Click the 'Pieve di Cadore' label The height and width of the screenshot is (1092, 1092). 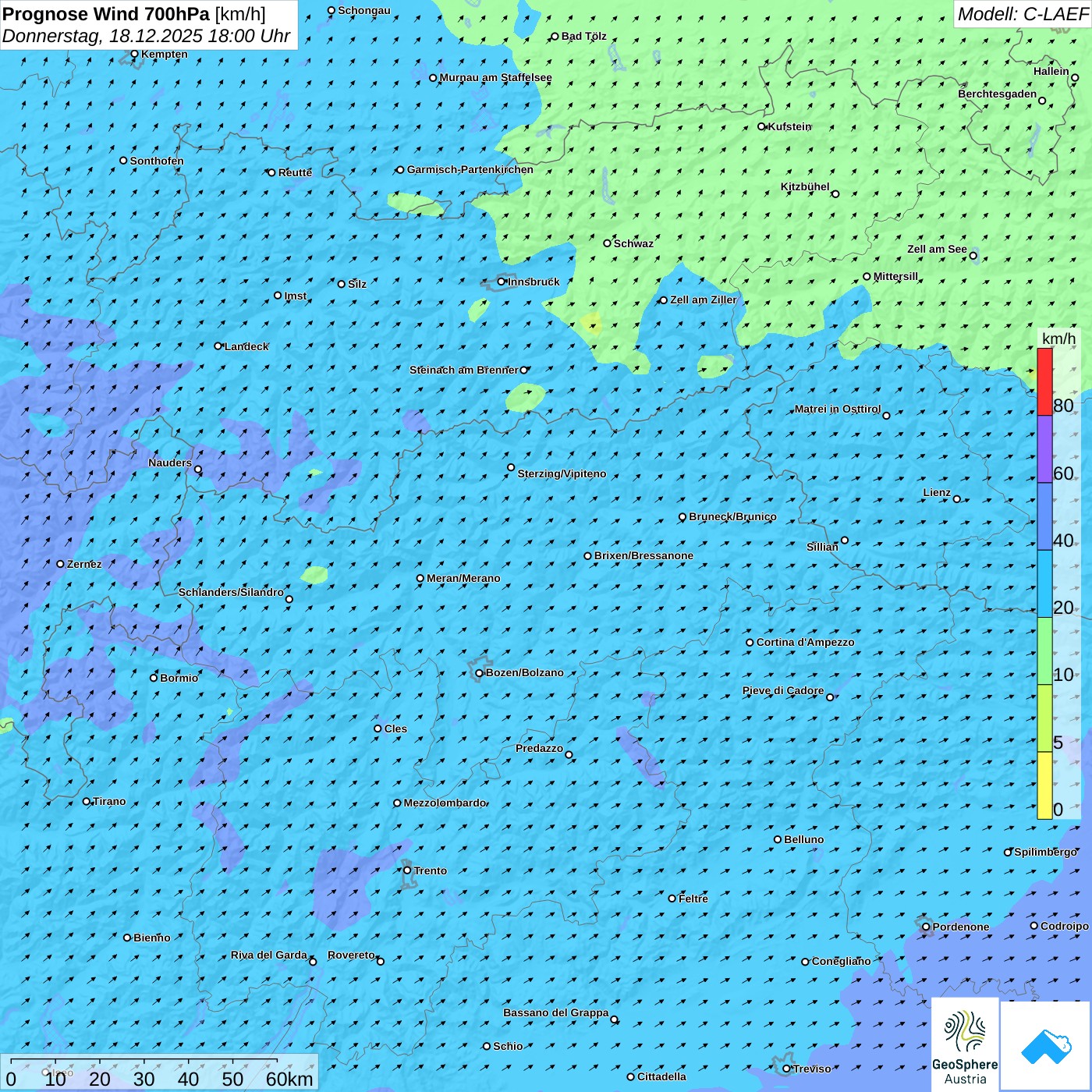(x=783, y=691)
